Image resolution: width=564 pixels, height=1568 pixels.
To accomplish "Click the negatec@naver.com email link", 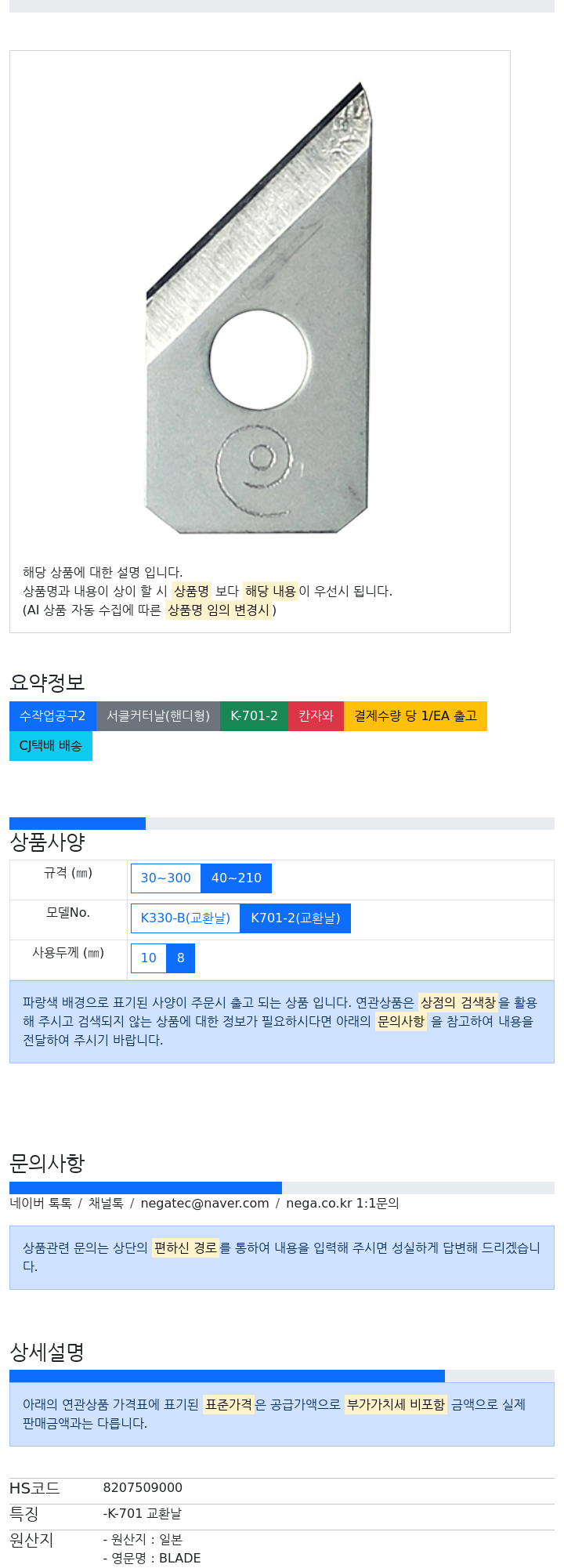I will tap(204, 1204).
